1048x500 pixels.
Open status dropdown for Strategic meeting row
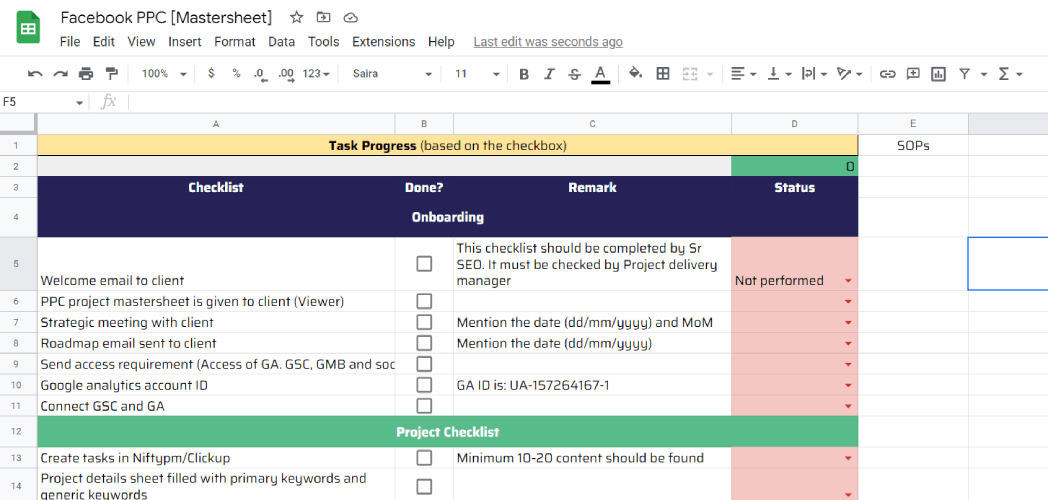(x=848, y=323)
